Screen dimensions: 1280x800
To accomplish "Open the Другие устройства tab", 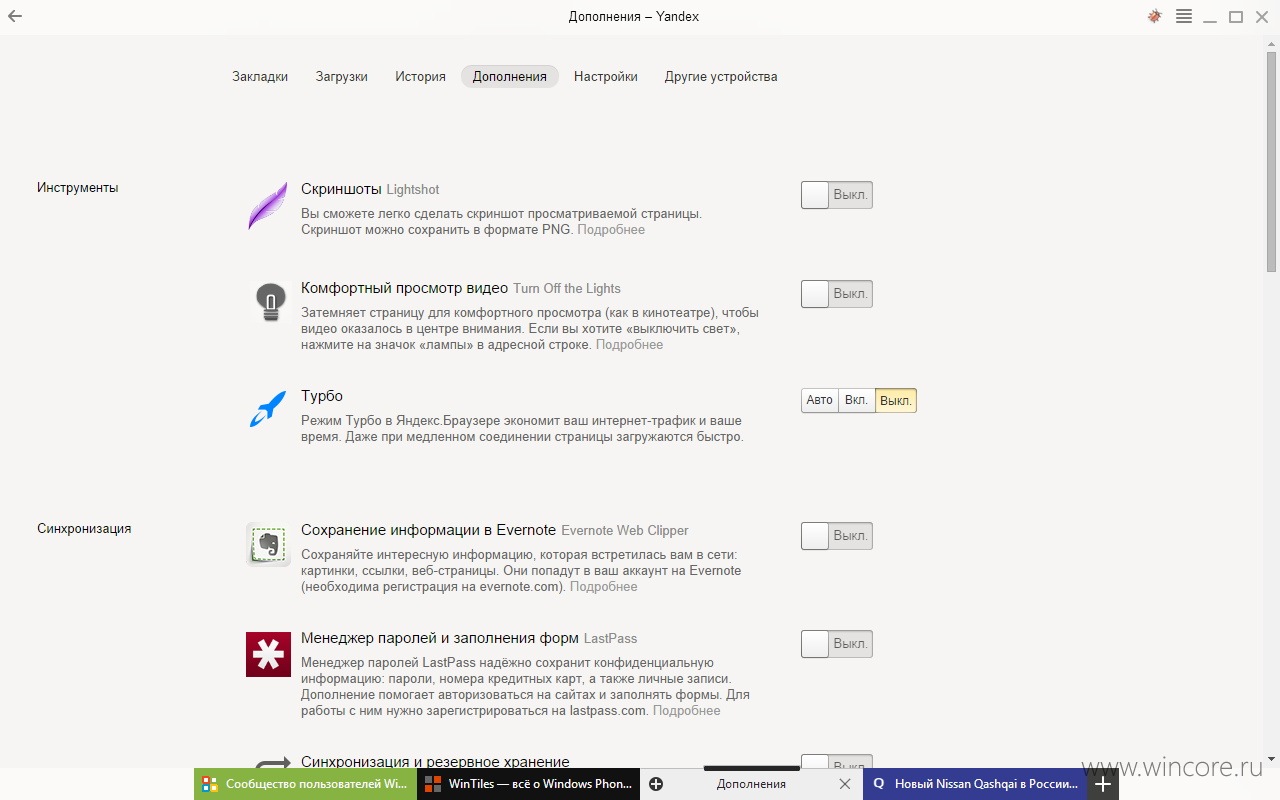I will click(x=721, y=76).
